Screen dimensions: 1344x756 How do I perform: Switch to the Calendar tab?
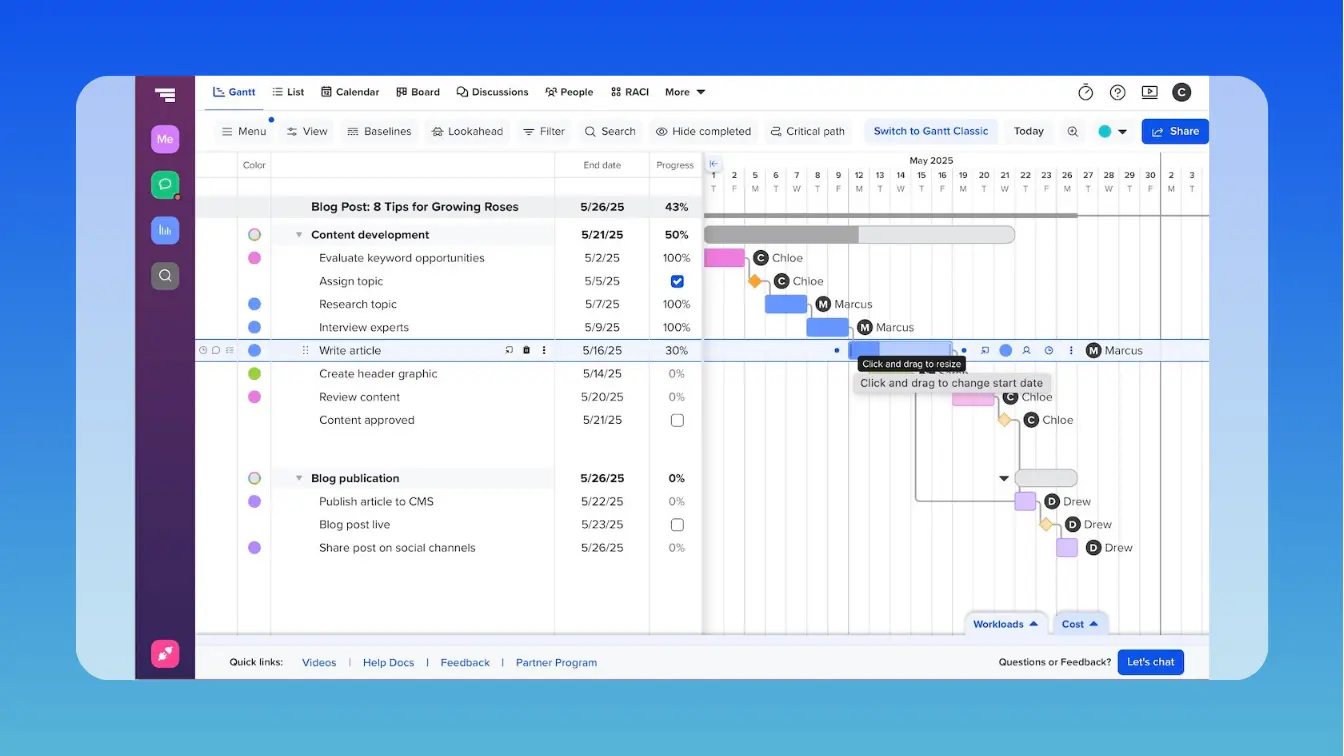pyautogui.click(x=350, y=91)
